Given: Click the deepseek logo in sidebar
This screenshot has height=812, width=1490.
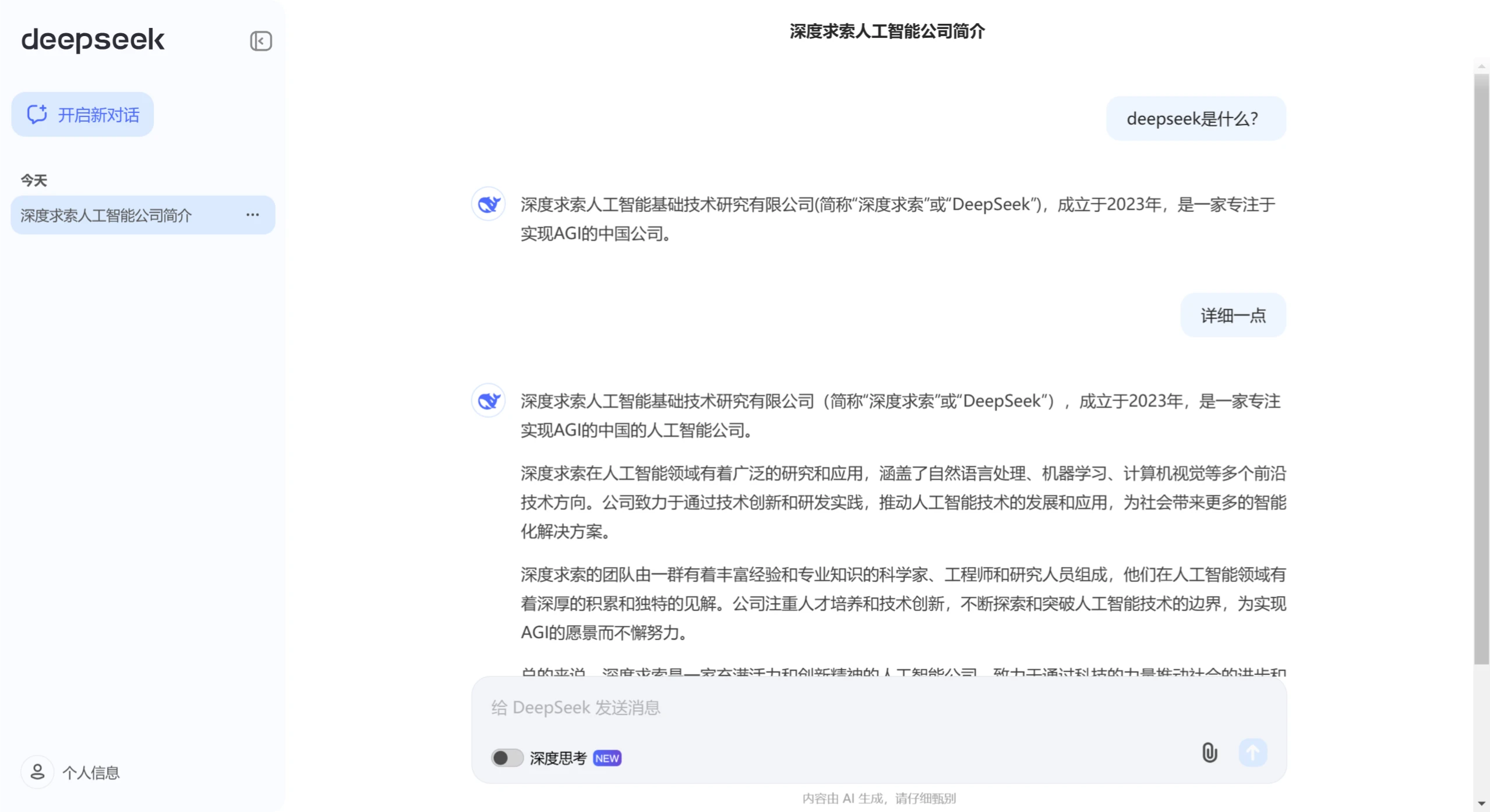Looking at the screenshot, I should (x=93, y=40).
